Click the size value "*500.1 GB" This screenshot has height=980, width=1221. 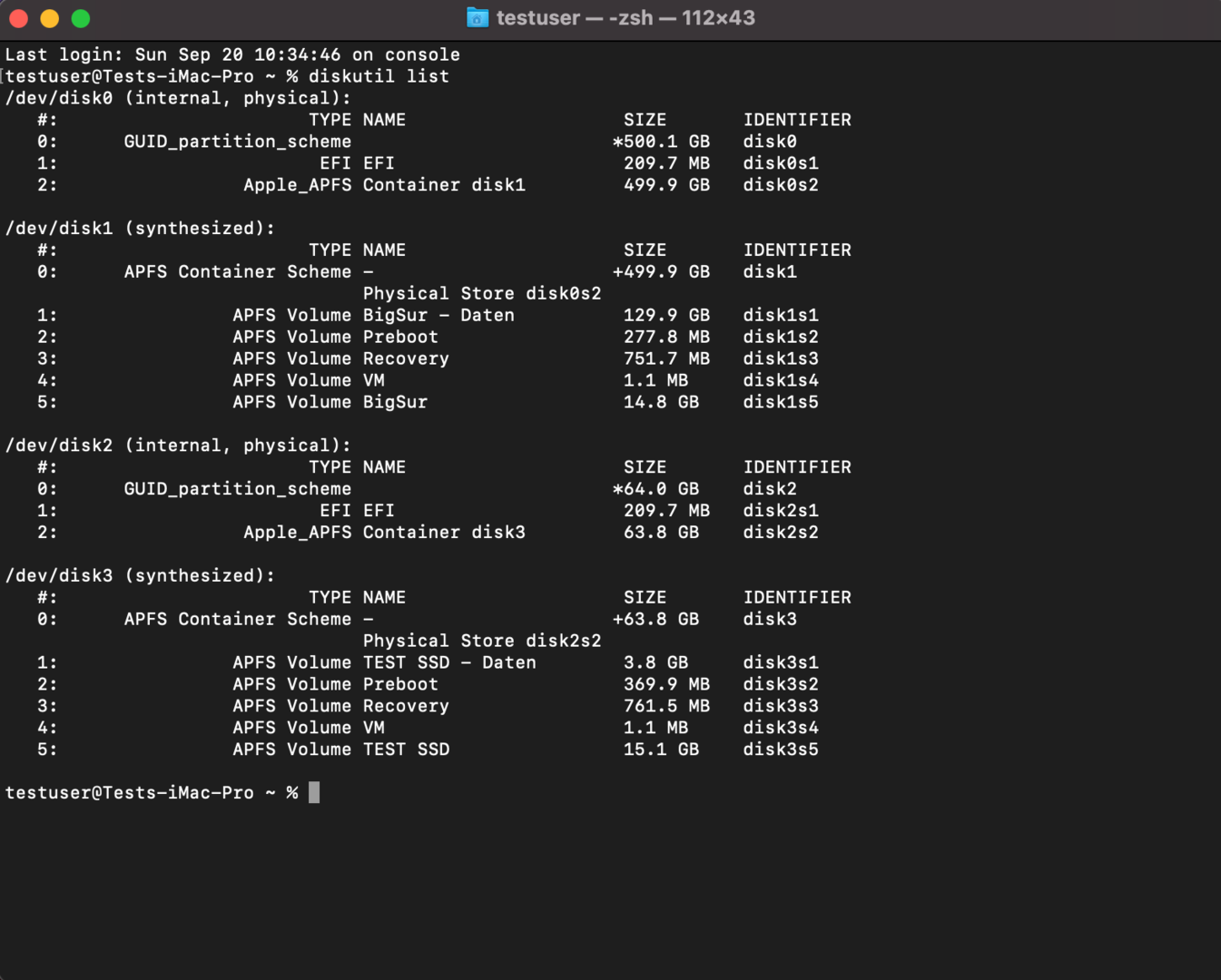point(662,142)
